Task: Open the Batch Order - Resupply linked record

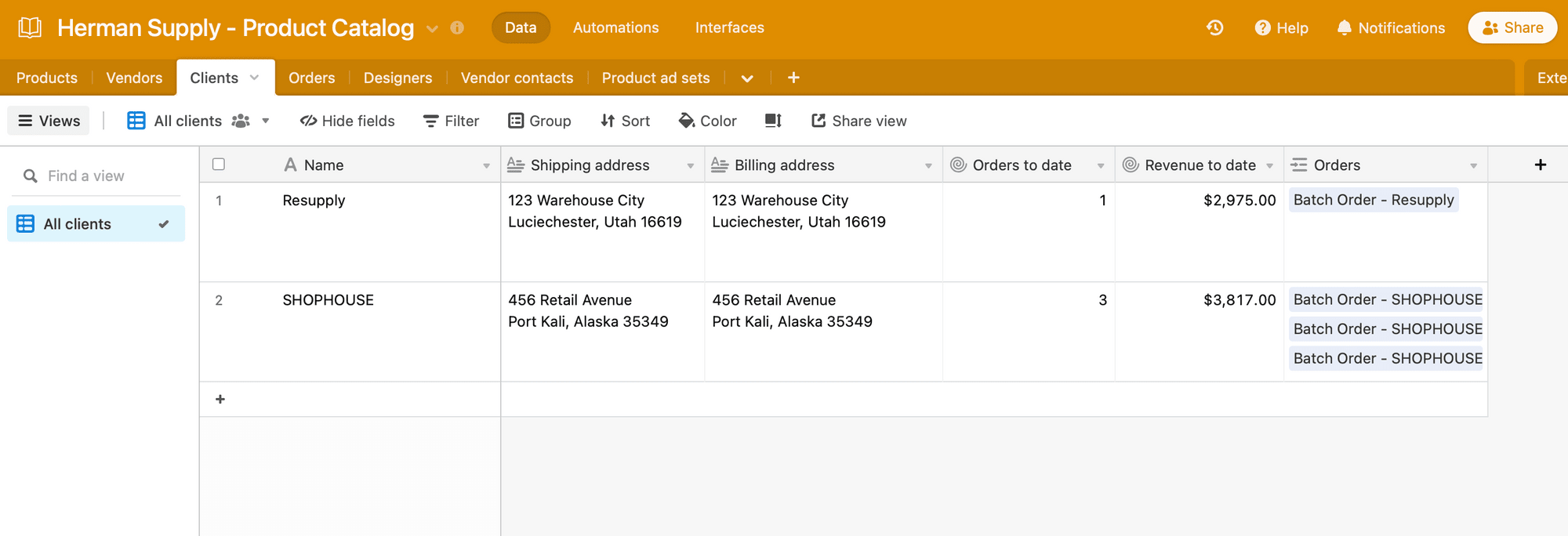Action: click(x=1374, y=200)
